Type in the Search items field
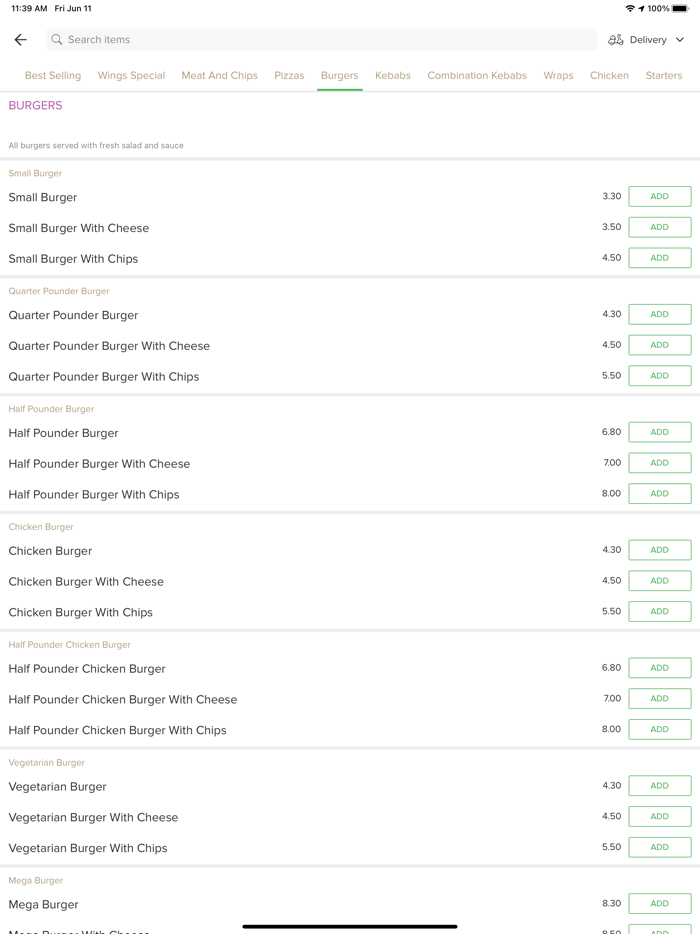This screenshot has height=934, width=700. pos(320,40)
